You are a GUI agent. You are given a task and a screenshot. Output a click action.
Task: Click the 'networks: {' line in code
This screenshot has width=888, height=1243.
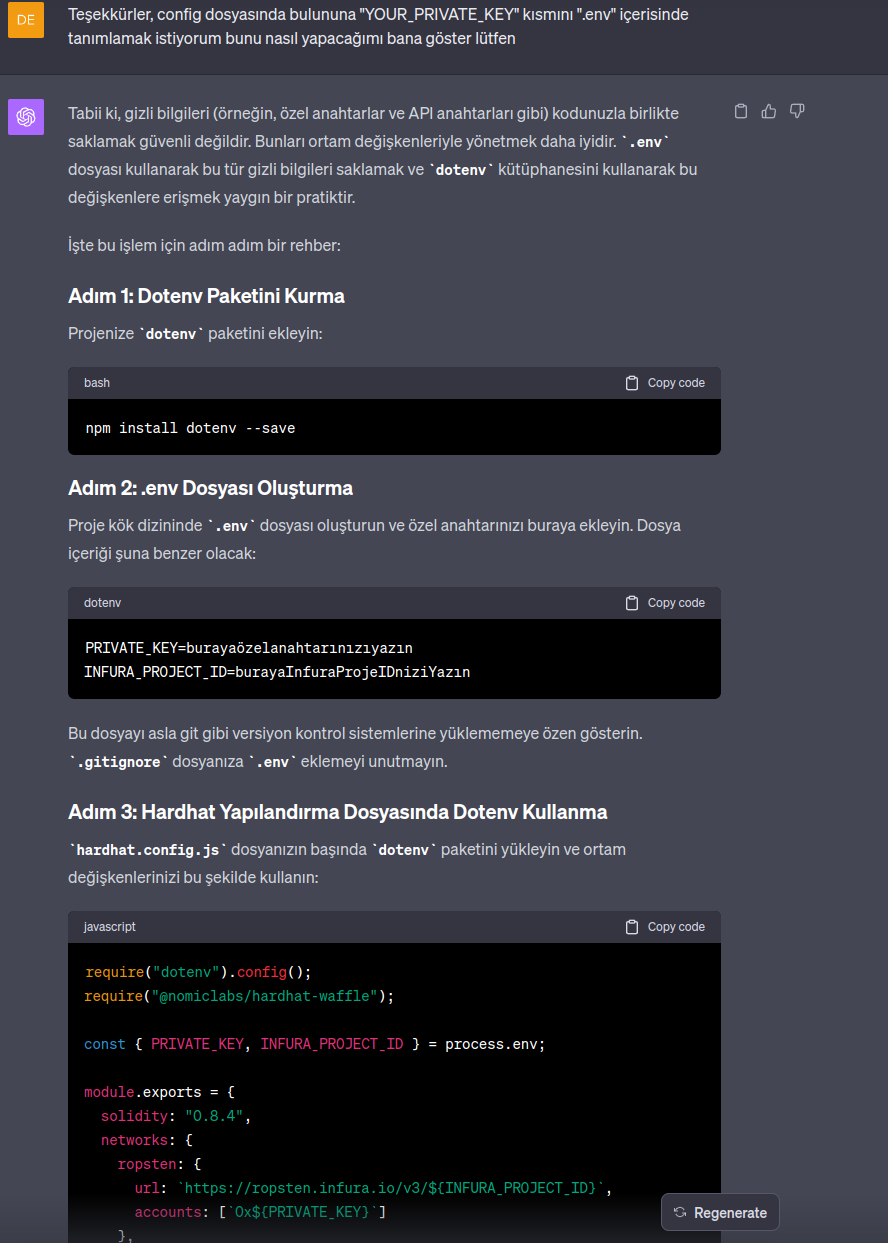click(x=147, y=1140)
